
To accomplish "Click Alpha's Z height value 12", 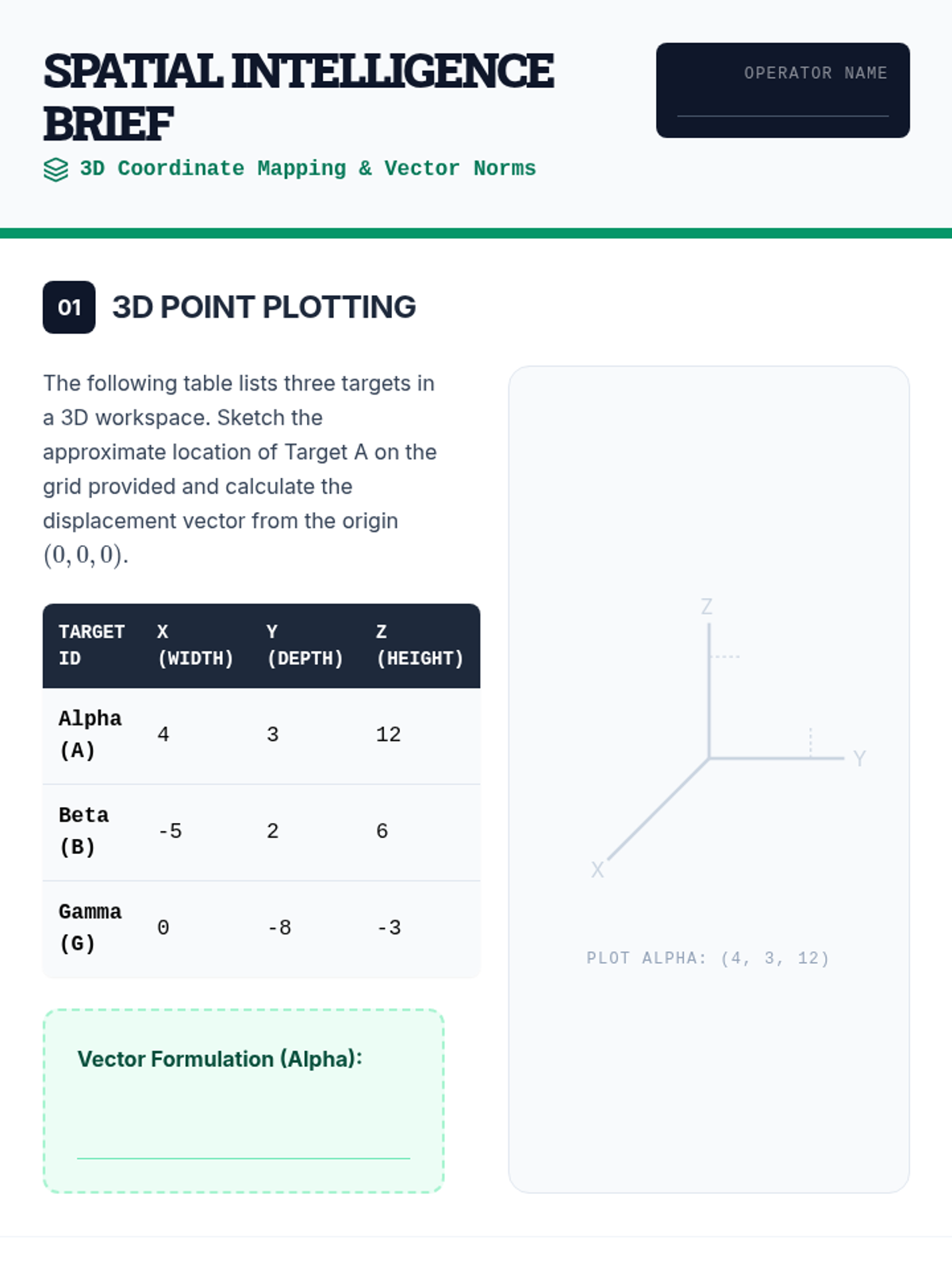I will [x=388, y=735].
